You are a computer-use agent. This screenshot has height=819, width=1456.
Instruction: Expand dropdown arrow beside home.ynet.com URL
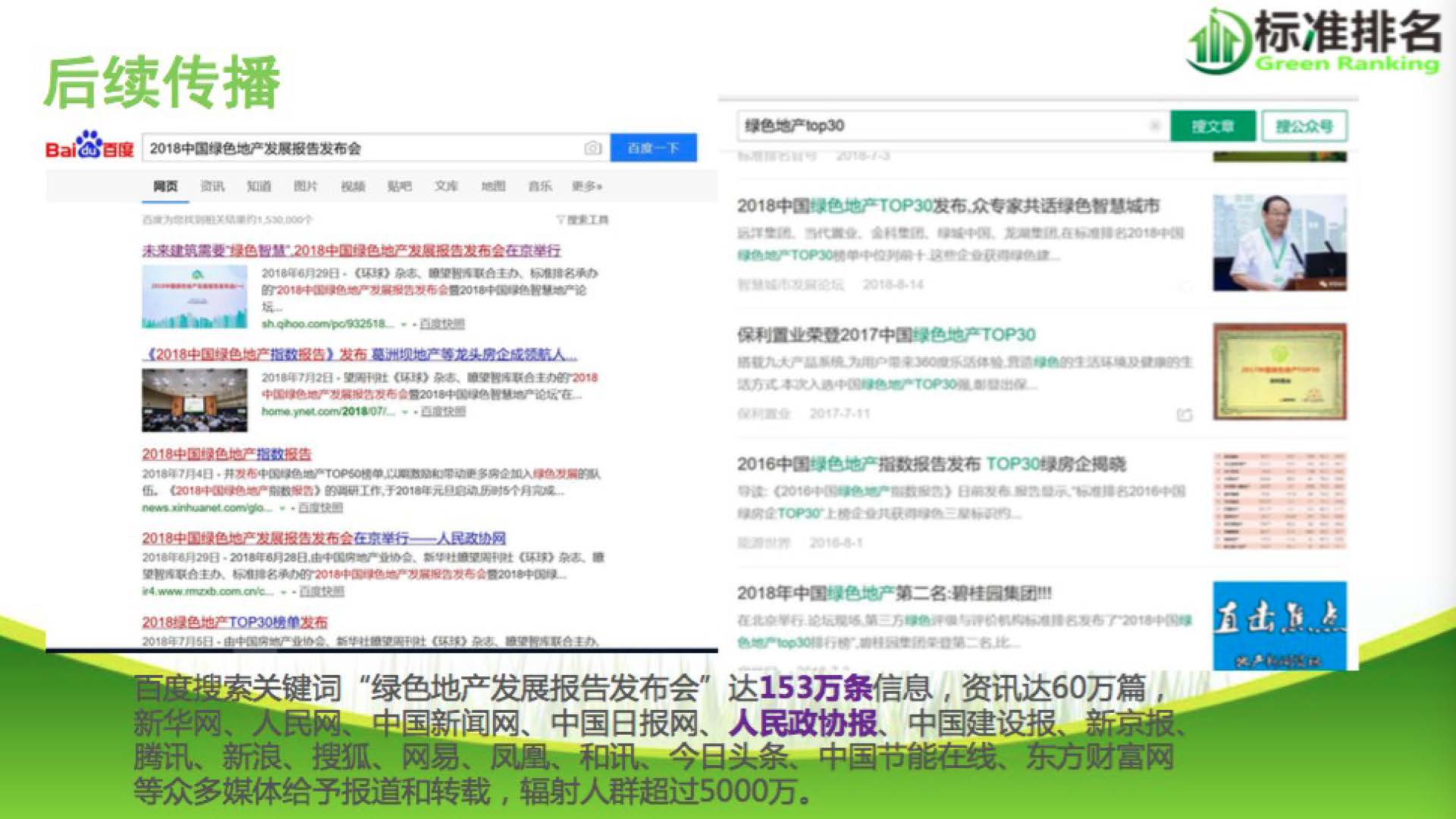[405, 412]
